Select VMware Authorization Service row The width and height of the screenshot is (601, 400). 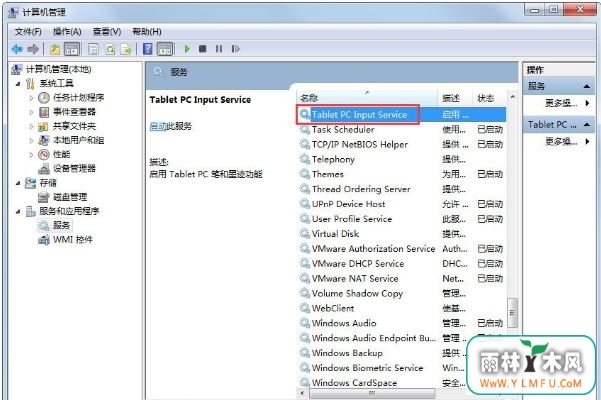402,249
